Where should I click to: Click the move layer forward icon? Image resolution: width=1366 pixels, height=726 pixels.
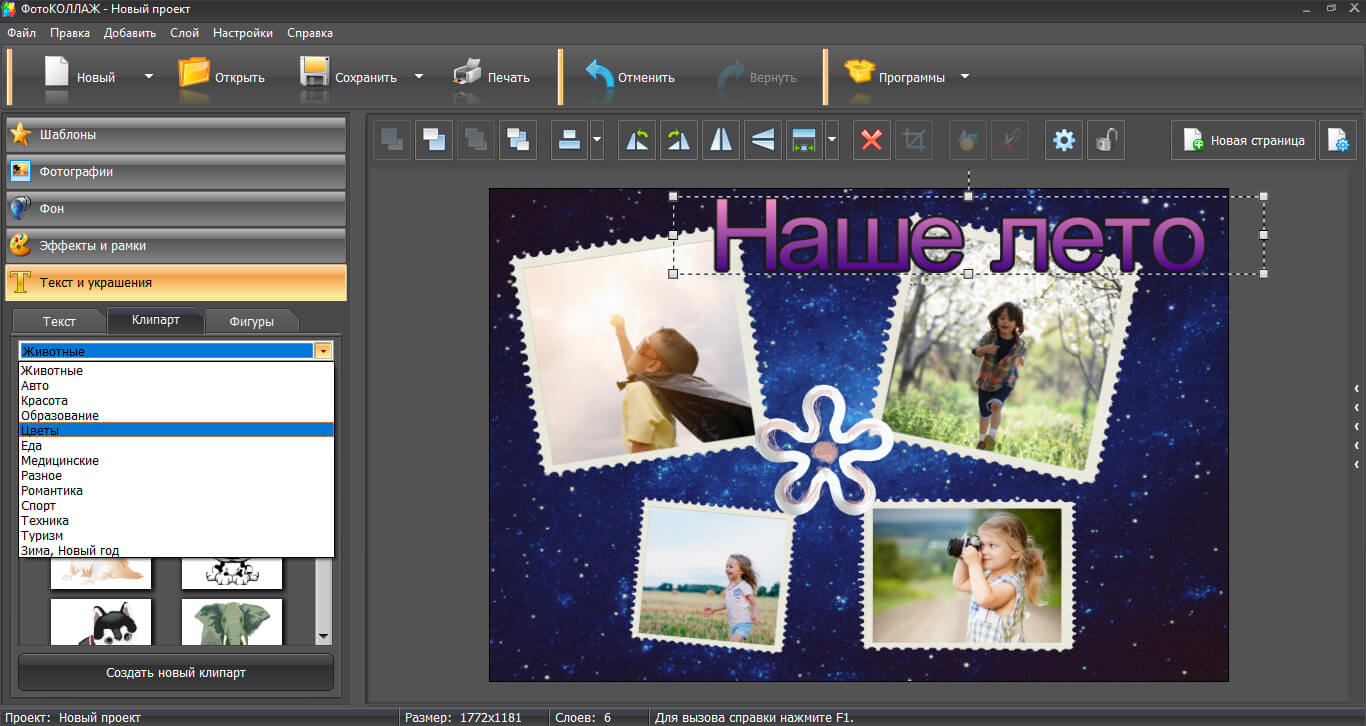(x=518, y=140)
